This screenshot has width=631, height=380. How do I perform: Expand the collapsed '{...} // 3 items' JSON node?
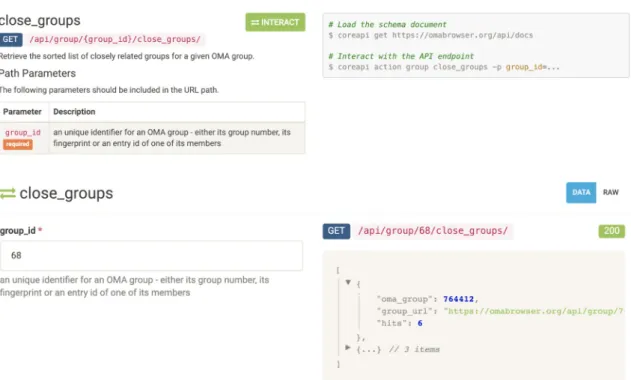click(x=348, y=347)
